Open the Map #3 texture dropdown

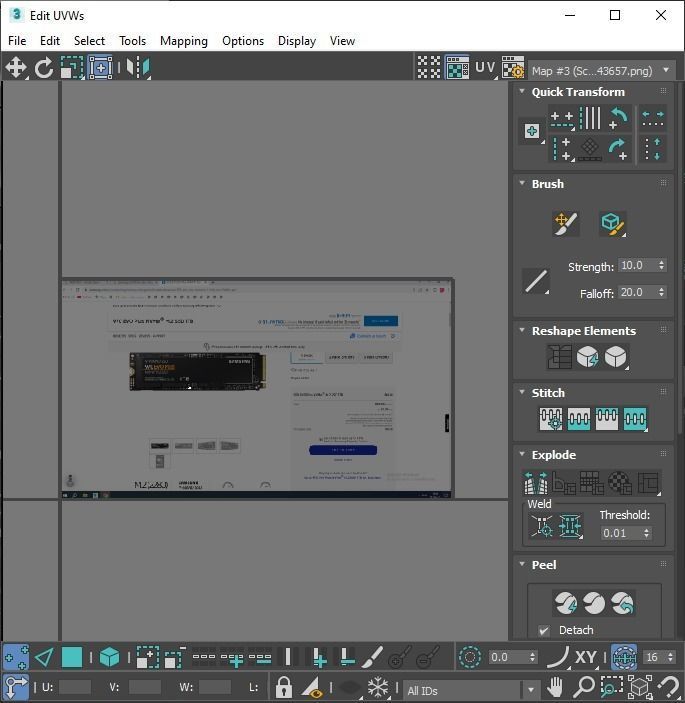(602, 70)
